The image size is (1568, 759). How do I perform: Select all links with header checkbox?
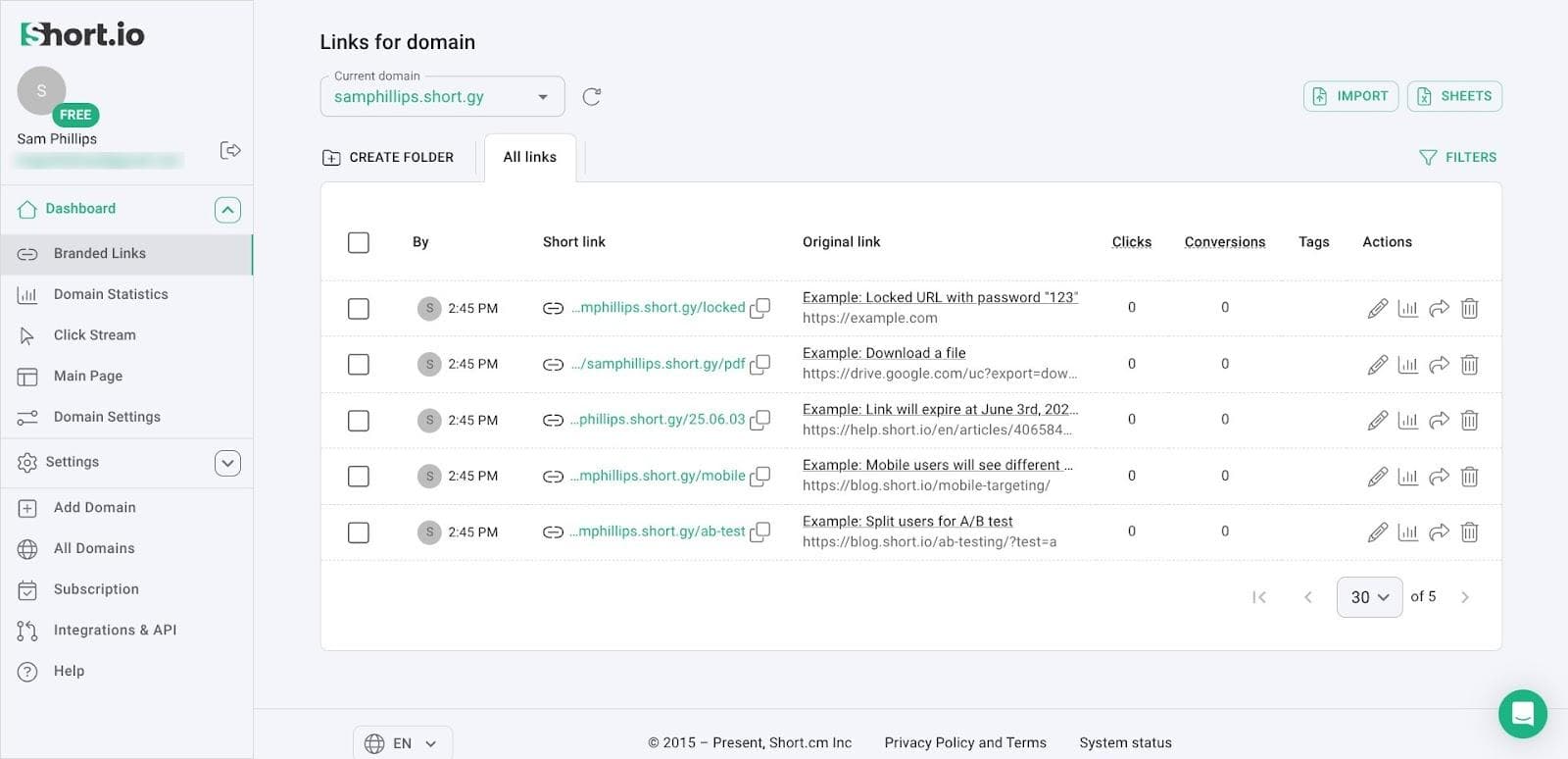pyautogui.click(x=359, y=242)
